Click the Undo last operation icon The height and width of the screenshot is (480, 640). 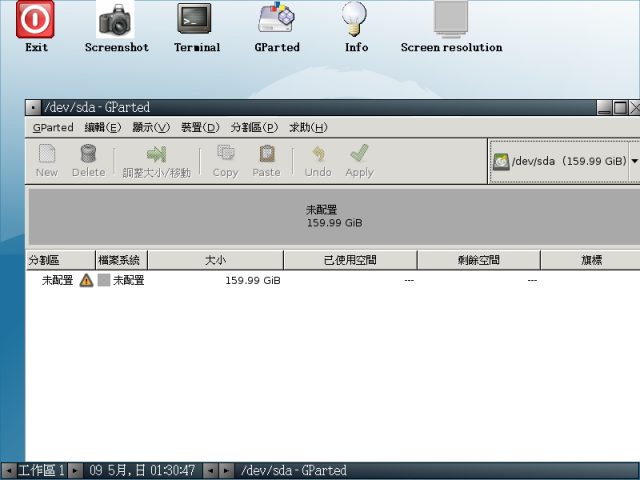(x=318, y=161)
